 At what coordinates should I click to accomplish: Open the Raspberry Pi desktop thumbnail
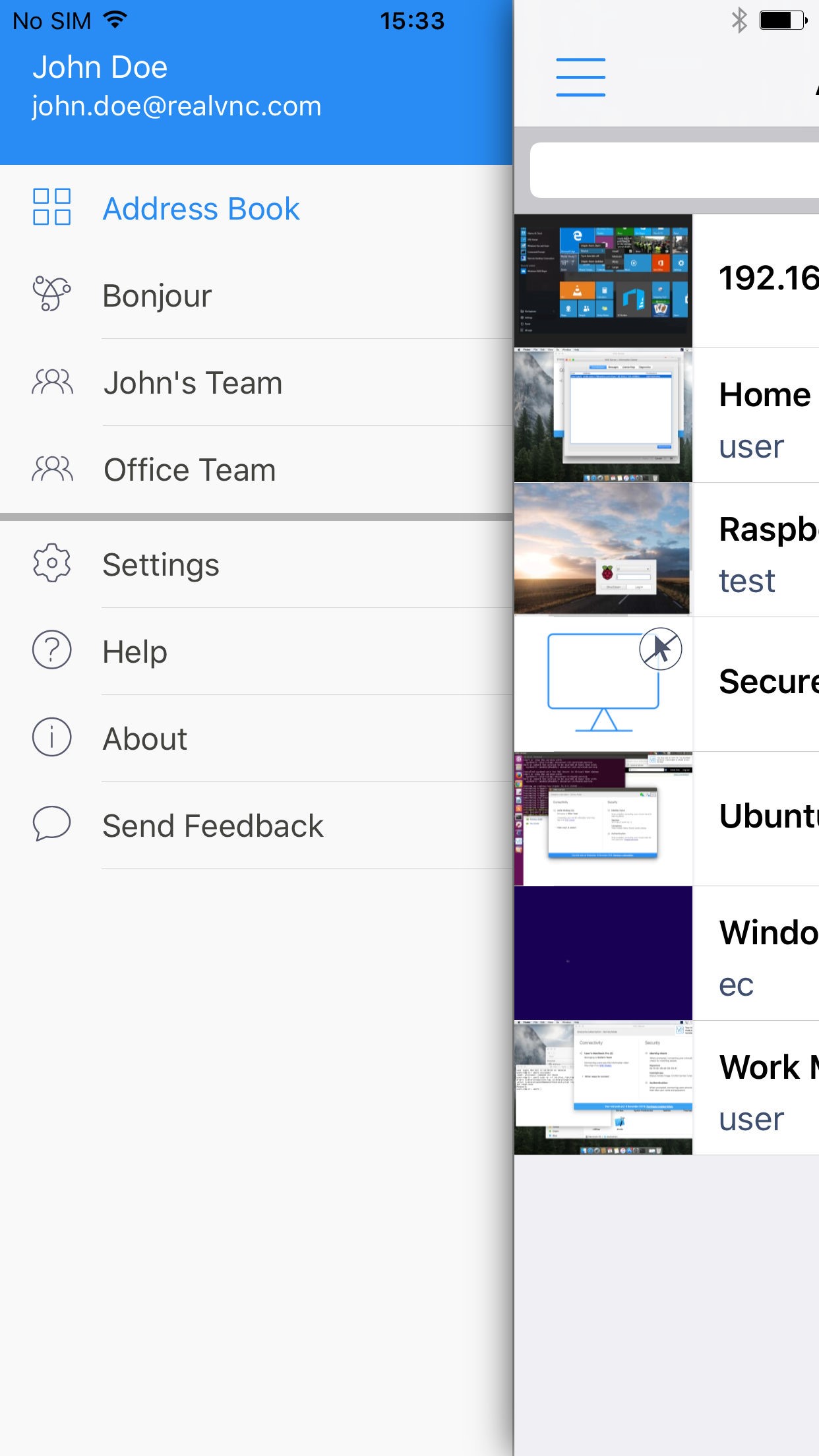[603, 549]
